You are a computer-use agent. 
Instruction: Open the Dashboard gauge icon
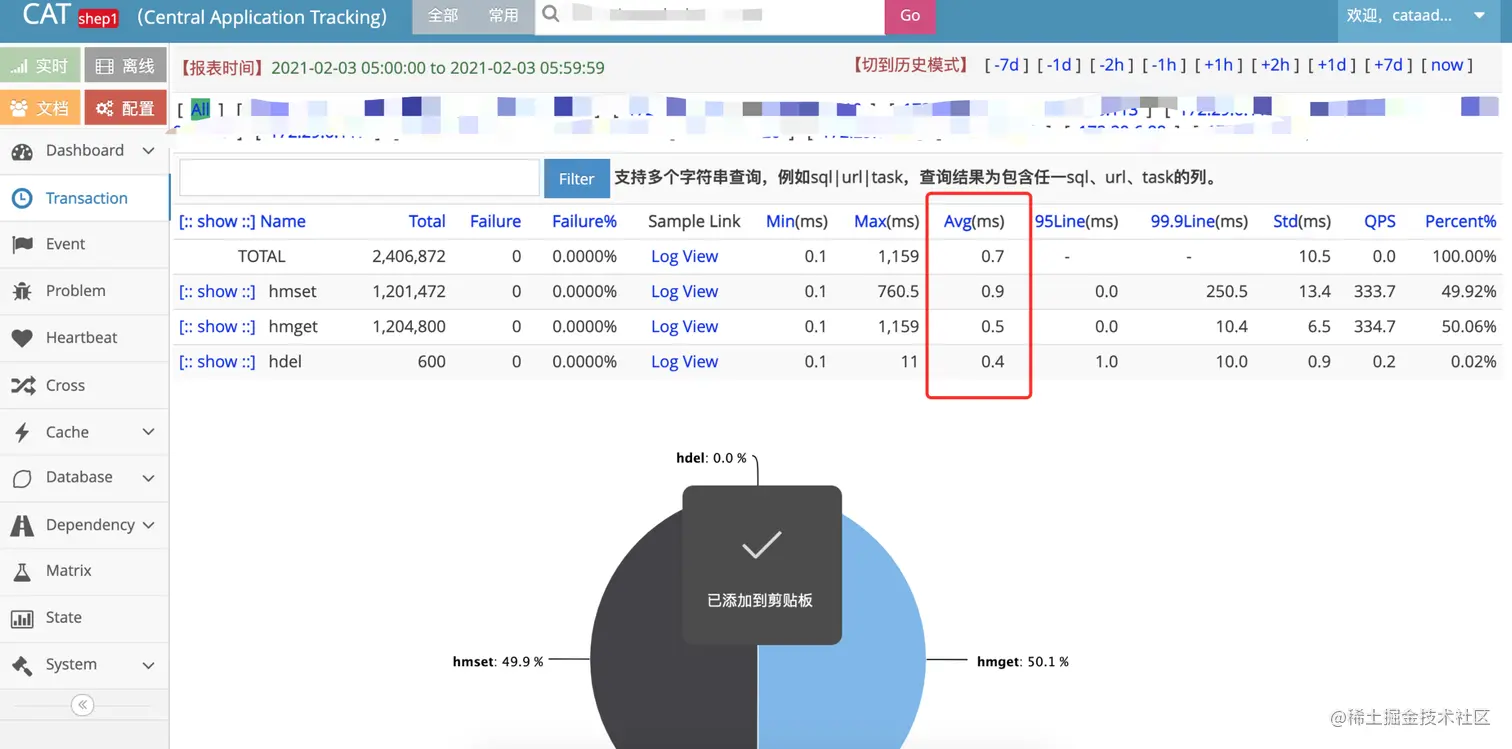22,151
